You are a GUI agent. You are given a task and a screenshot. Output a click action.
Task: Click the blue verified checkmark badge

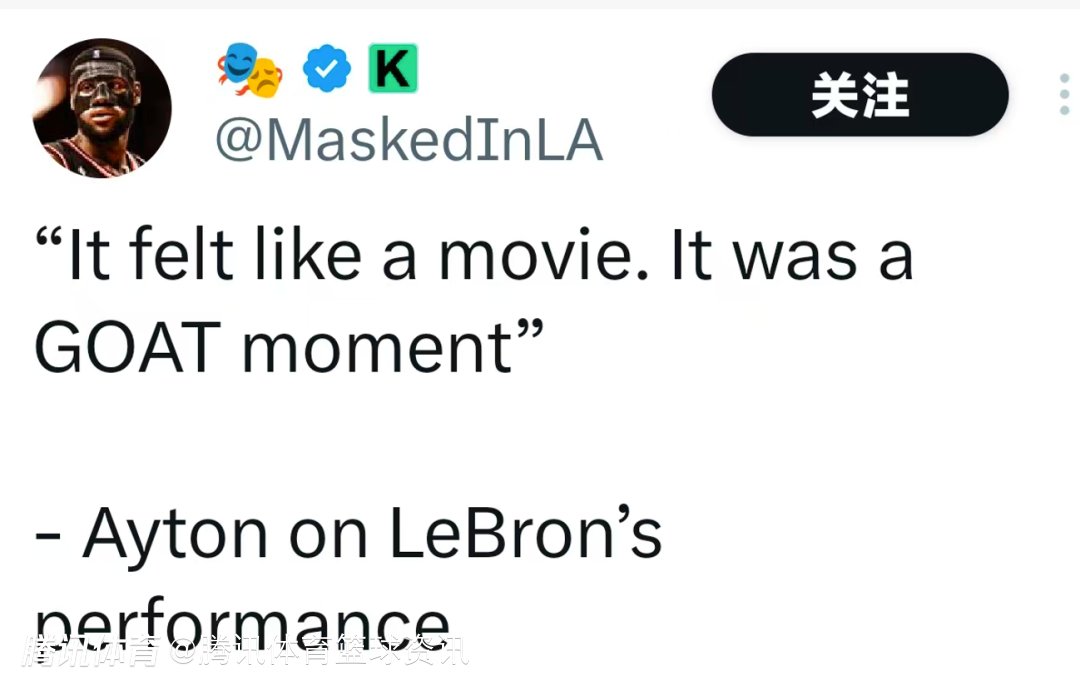click(327, 69)
